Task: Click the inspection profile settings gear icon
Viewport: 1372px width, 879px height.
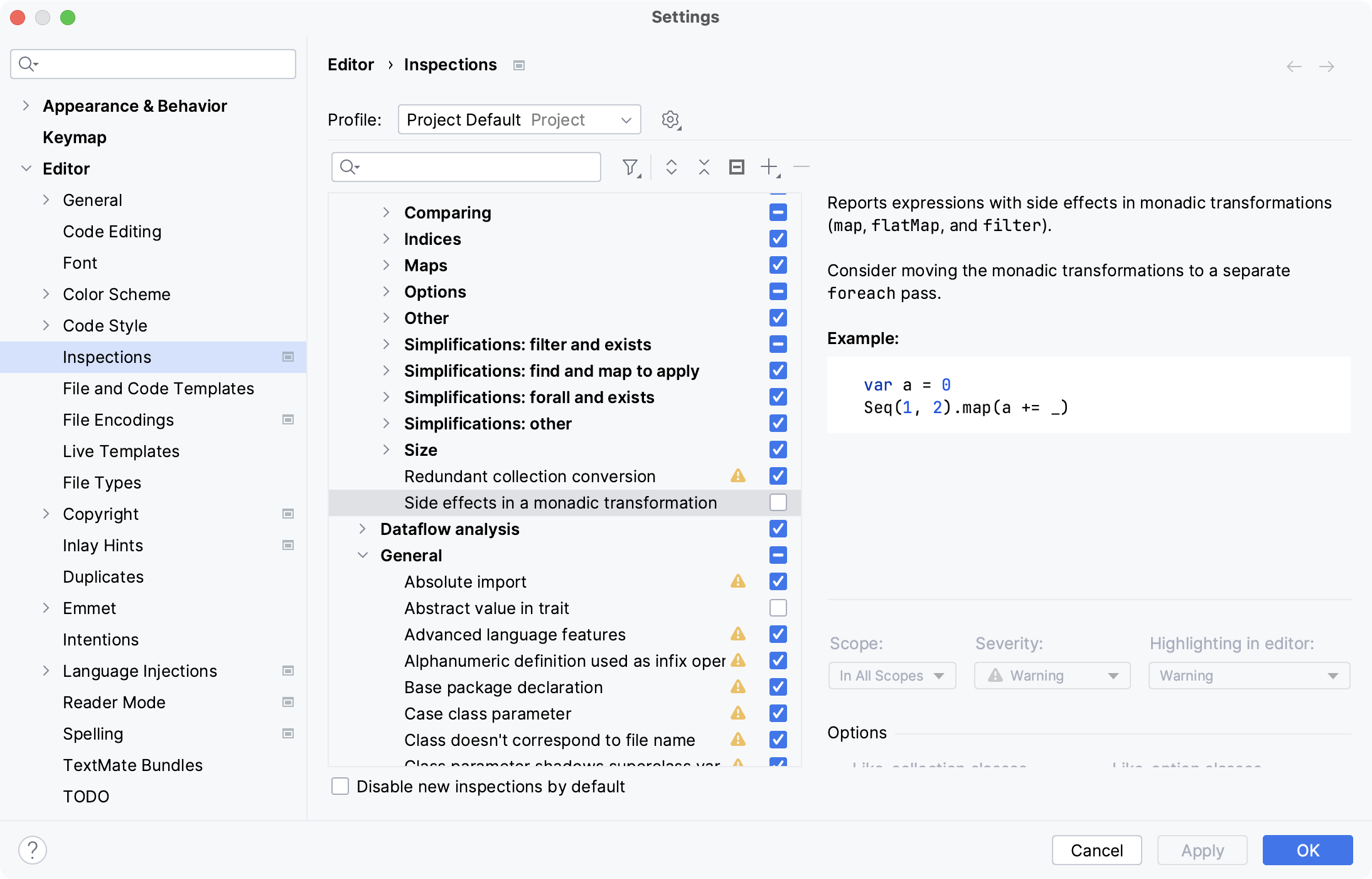Action: [670, 120]
